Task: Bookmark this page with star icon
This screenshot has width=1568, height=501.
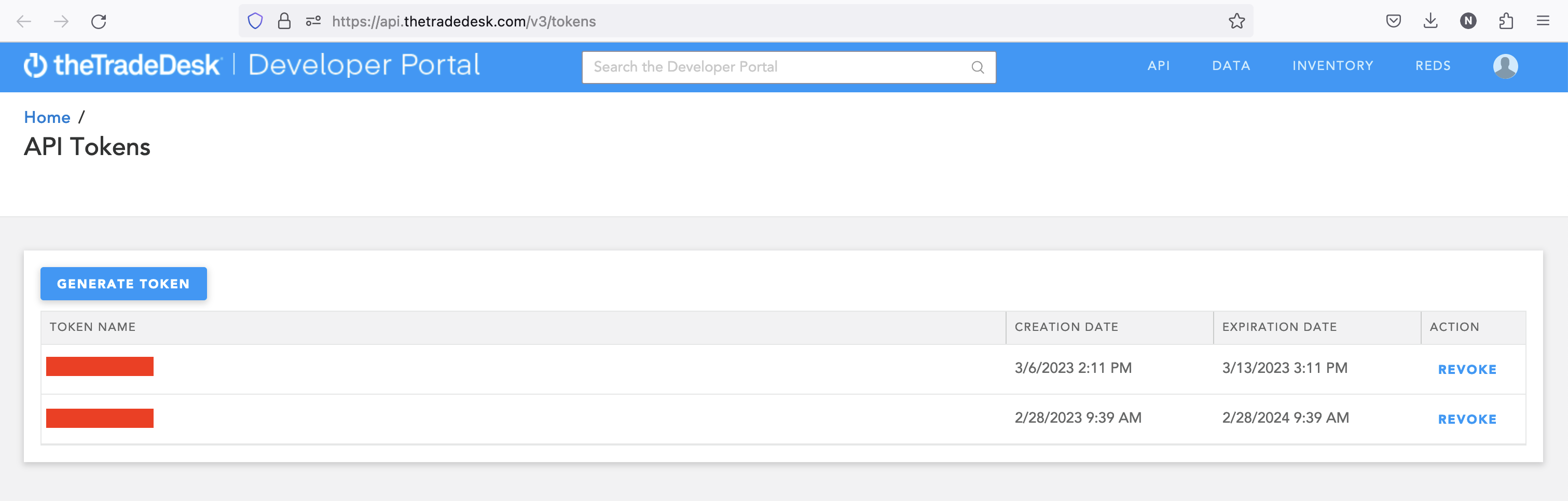Action: [1236, 21]
